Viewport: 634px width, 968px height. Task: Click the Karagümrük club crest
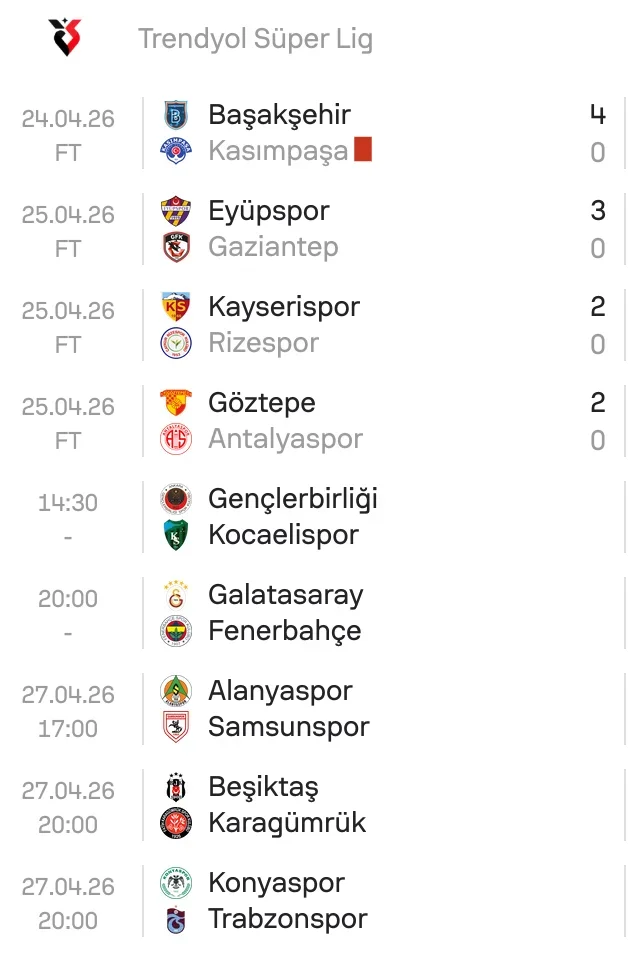(x=176, y=823)
